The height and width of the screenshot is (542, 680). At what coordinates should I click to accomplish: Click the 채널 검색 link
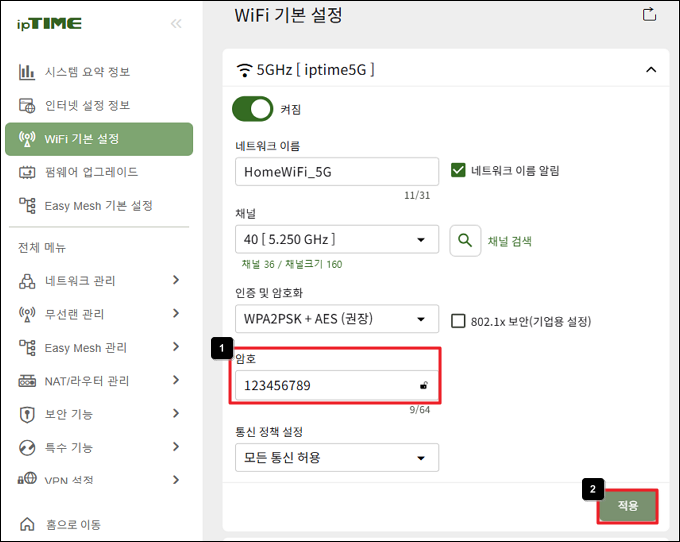510,241
